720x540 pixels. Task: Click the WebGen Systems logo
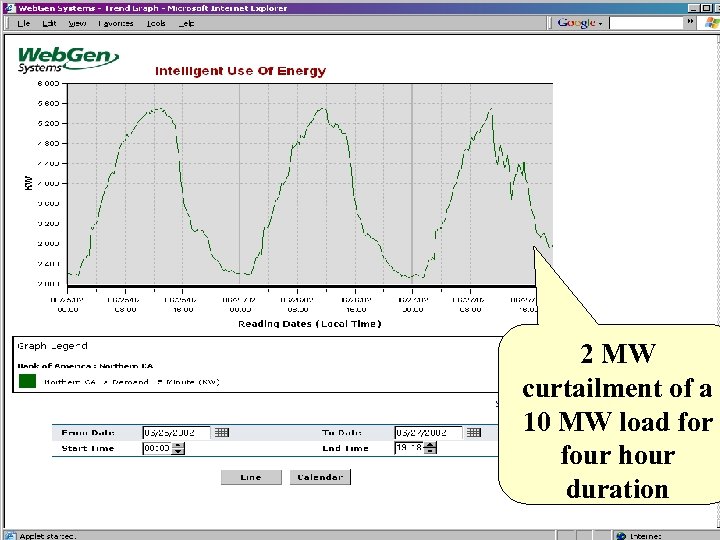[x=68, y=60]
